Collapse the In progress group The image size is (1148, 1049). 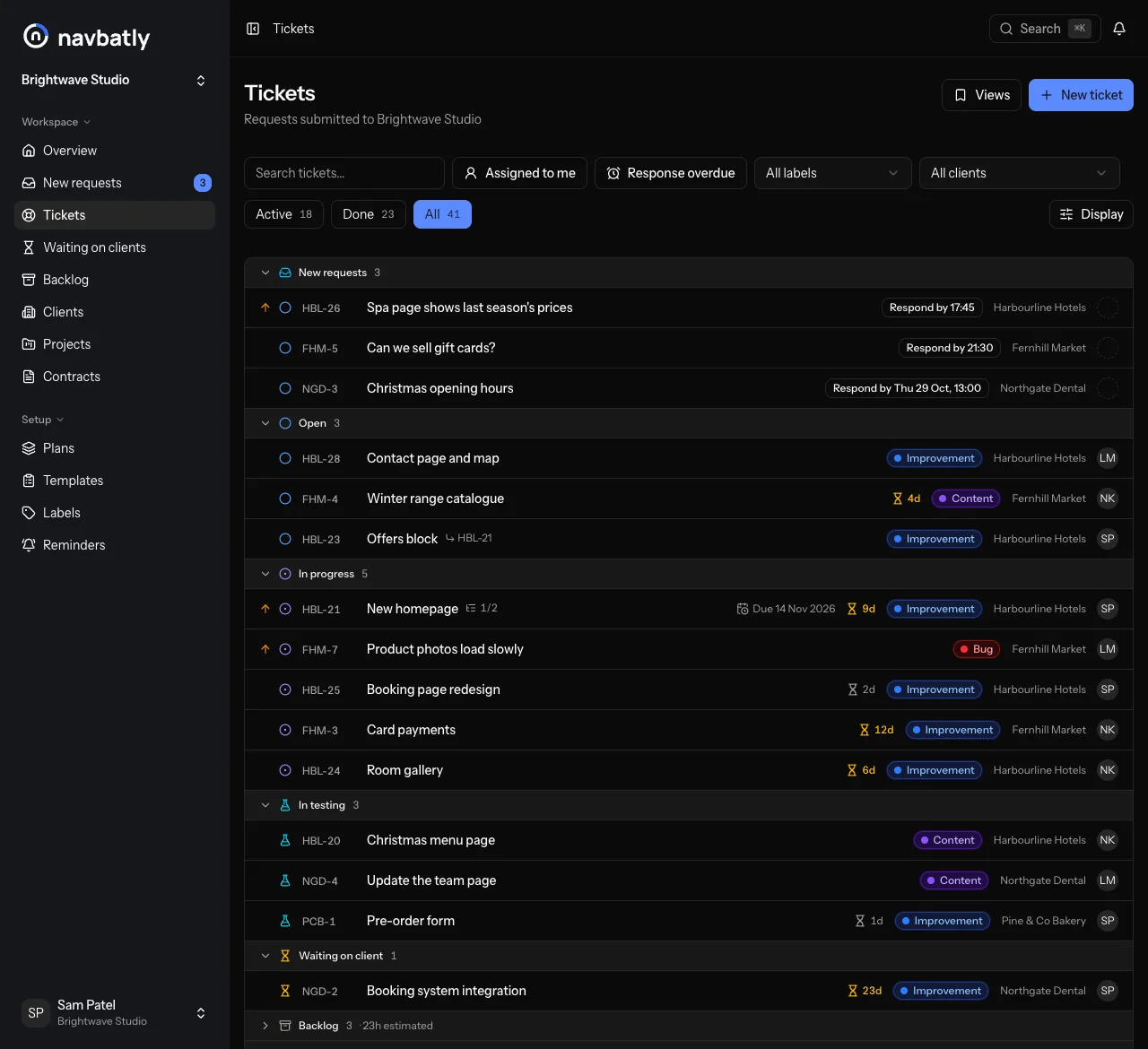[x=265, y=574]
